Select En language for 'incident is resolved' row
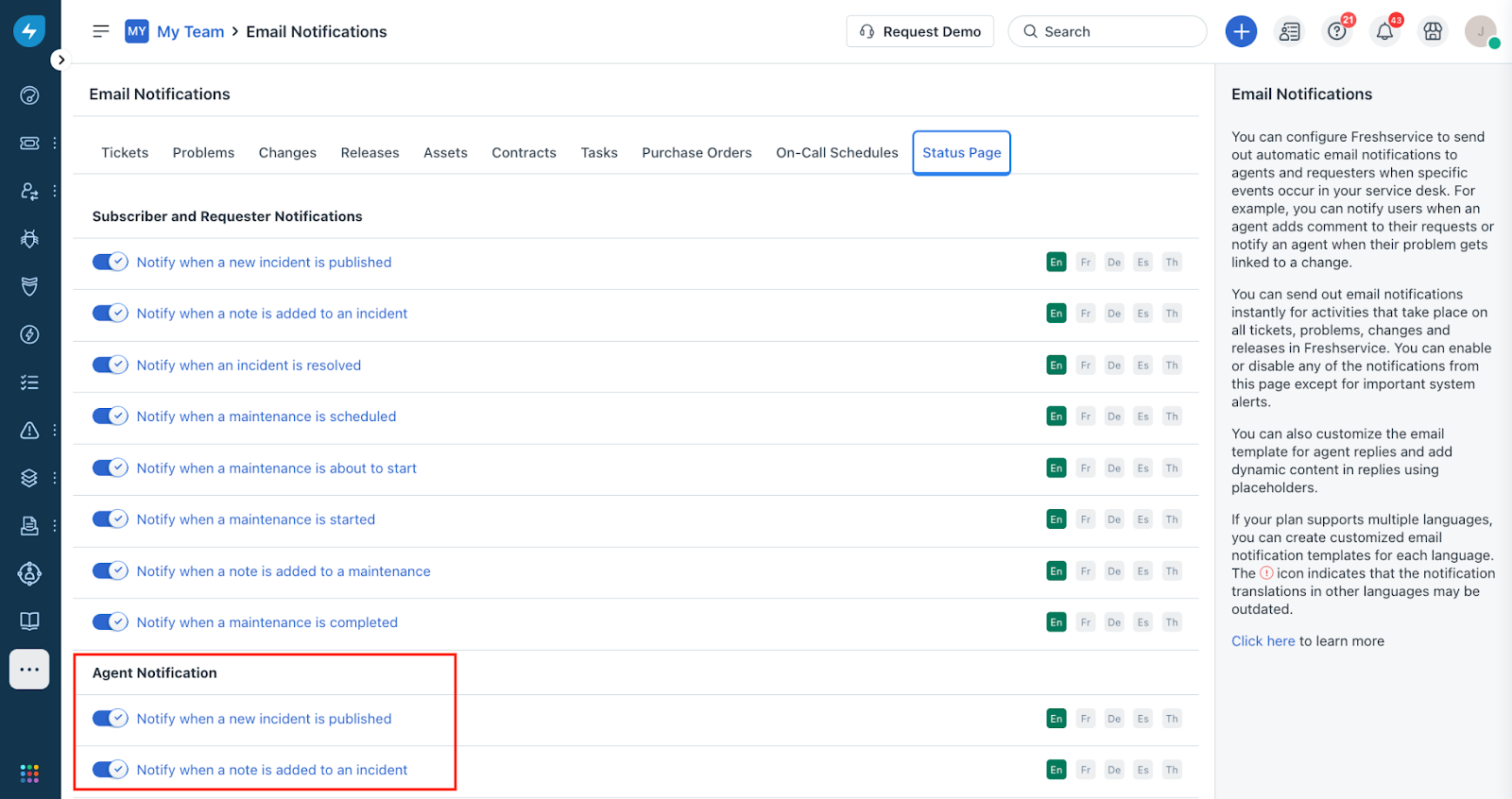 click(x=1057, y=365)
